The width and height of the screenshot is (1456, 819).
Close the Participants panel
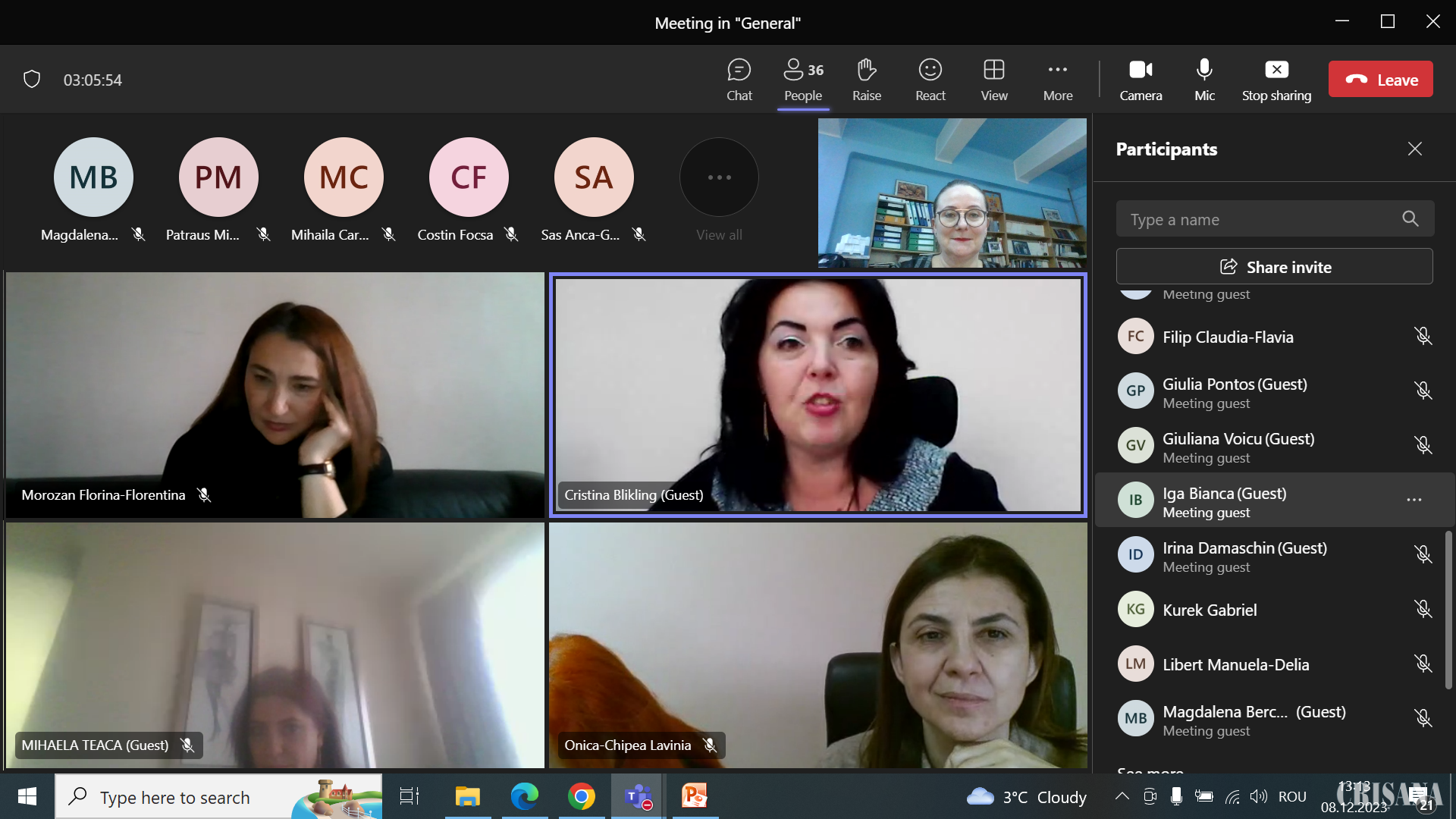tap(1414, 149)
